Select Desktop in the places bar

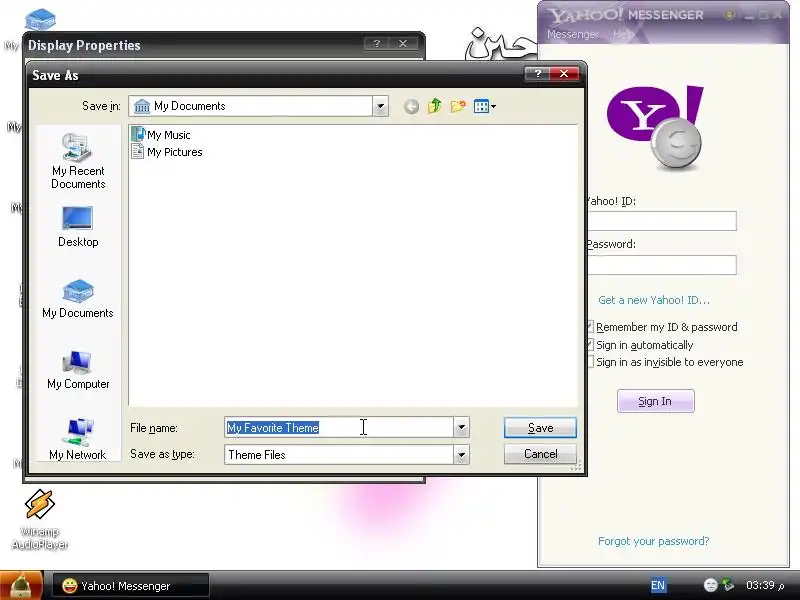pos(78,227)
